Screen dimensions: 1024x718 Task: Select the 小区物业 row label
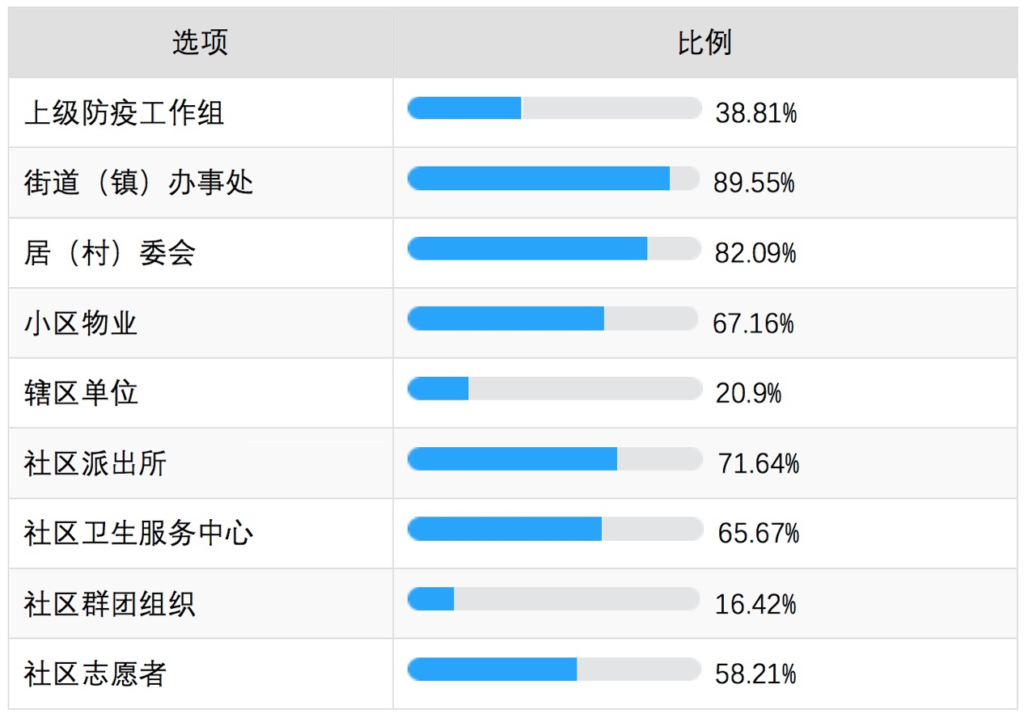(x=81, y=323)
